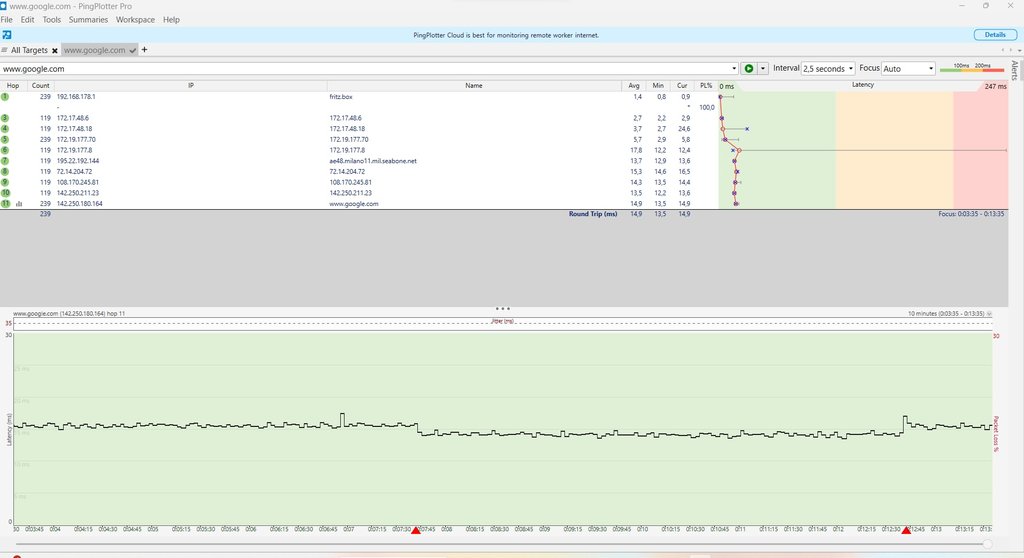Click hop 3 green circle icon
Image resolution: width=1024 pixels, height=558 pixels.
click(5, 118)
